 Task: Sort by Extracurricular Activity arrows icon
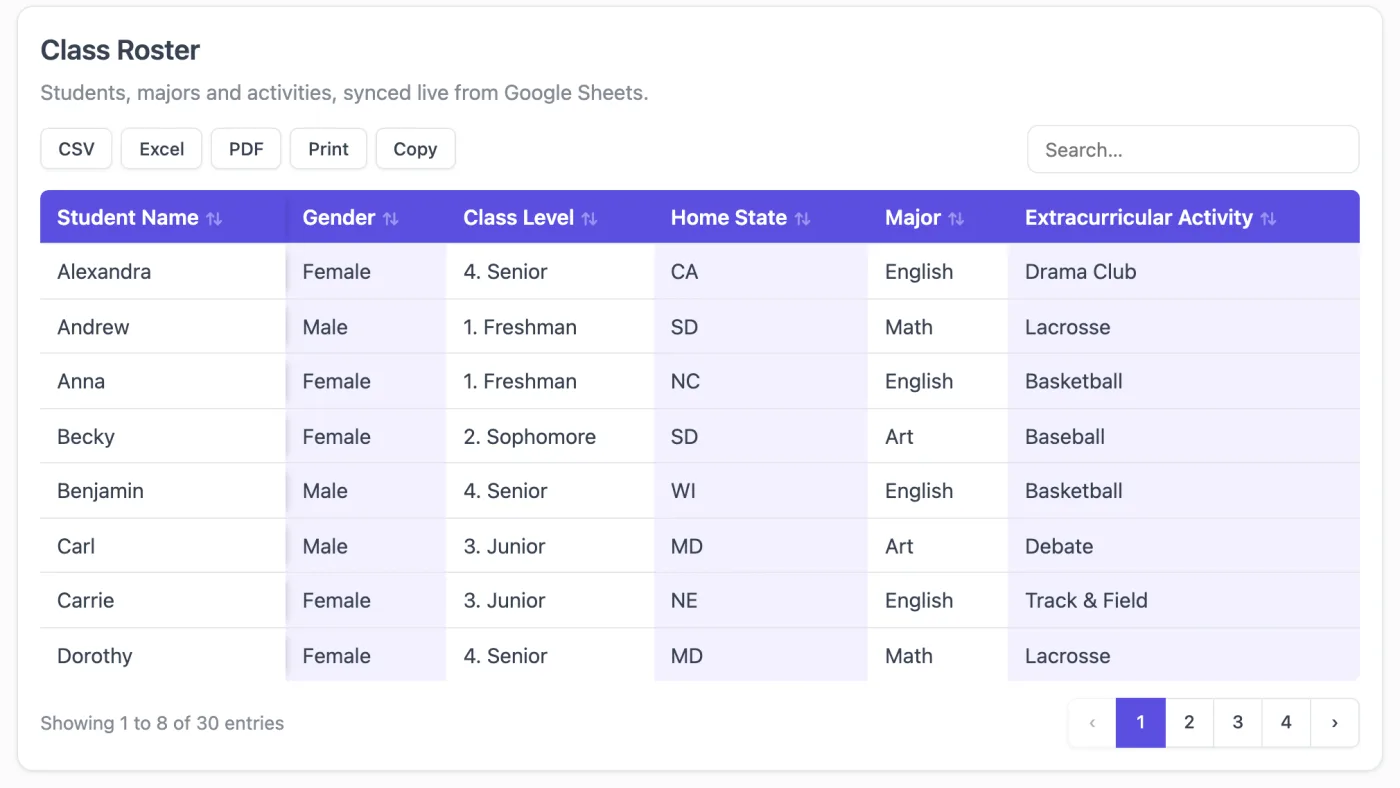click(x=1269, y=218)
